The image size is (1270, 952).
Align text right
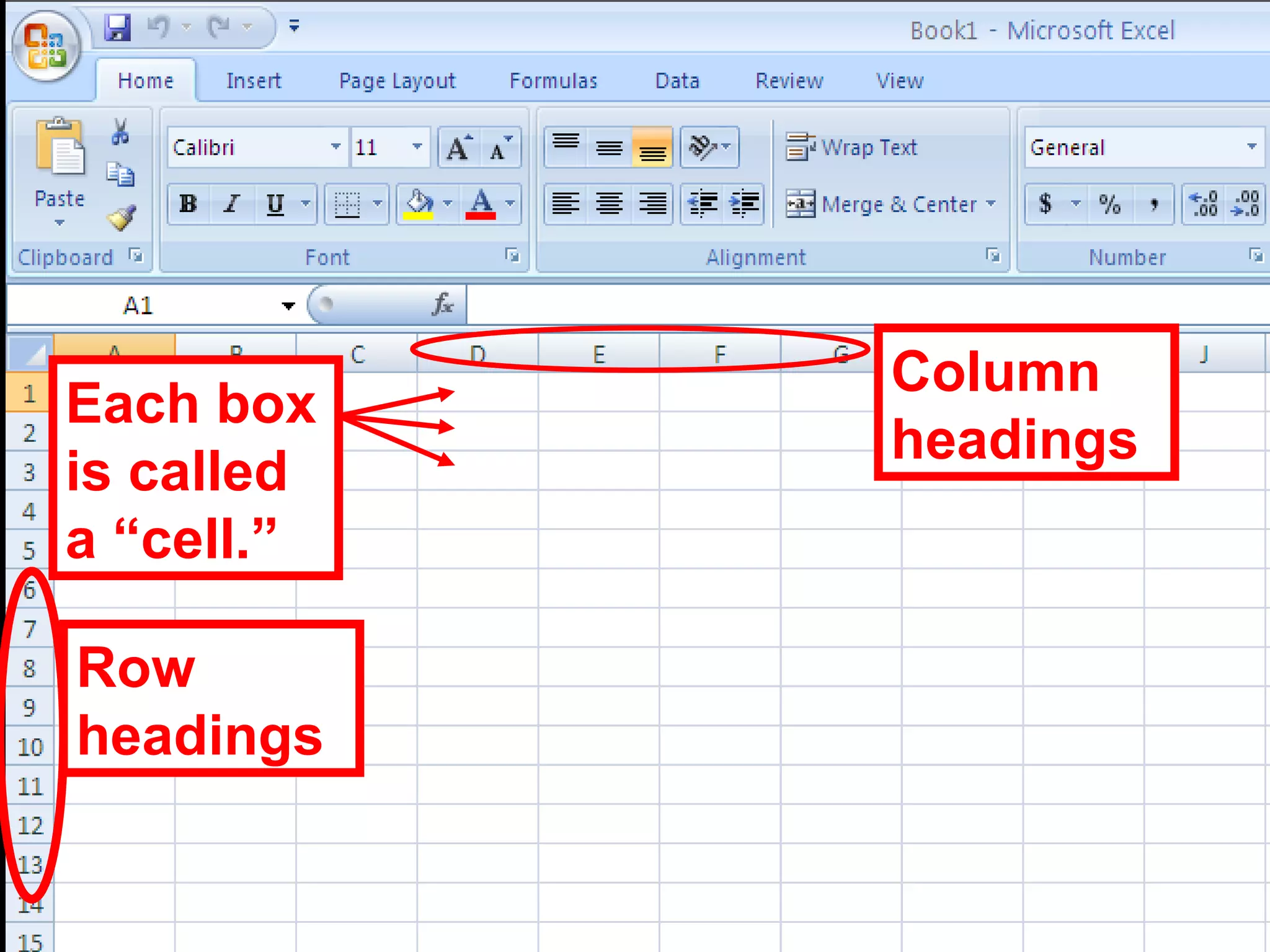[x=652, y=203]
